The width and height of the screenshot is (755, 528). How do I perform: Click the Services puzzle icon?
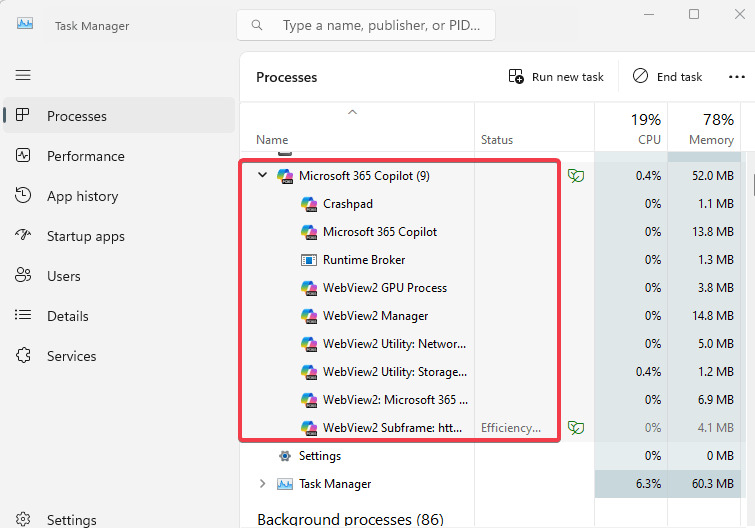23,355
